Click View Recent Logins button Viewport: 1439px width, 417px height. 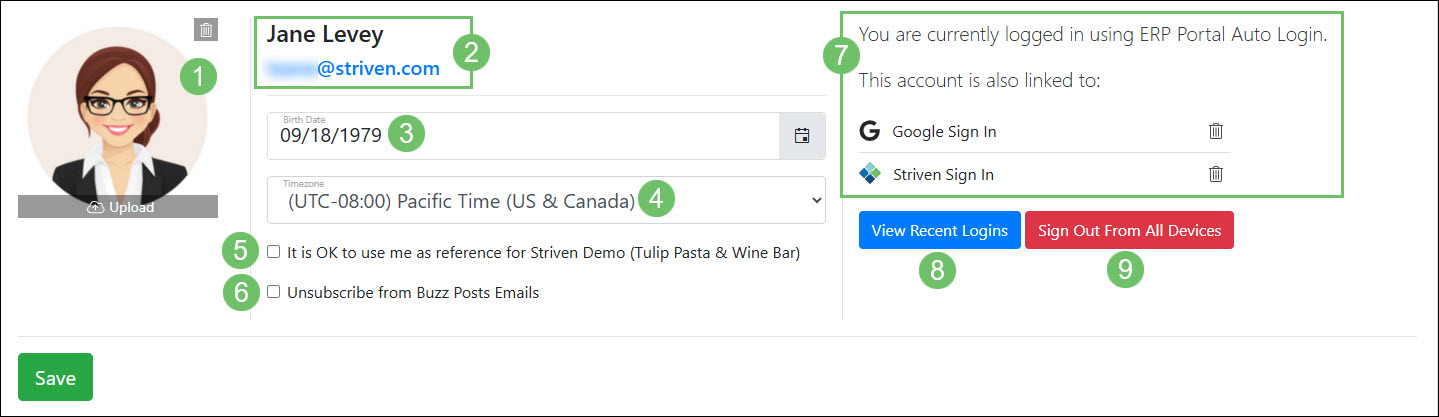[x=939, y=230]
